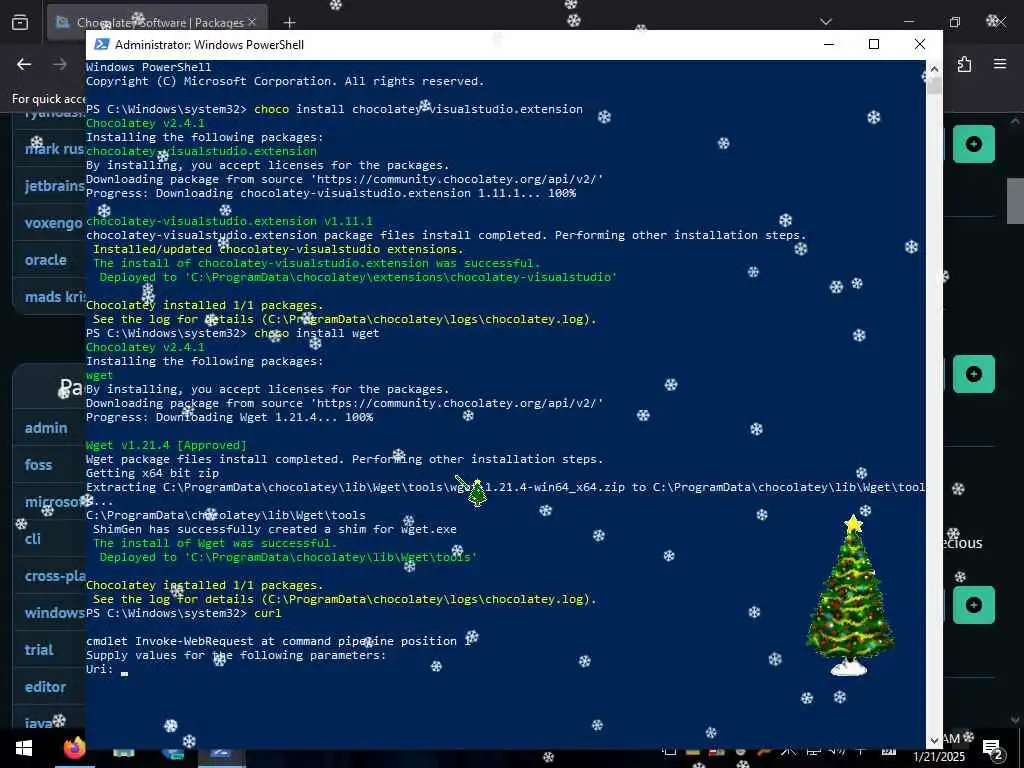Open the Firefox hamburger menu

tap(1000, 64)
